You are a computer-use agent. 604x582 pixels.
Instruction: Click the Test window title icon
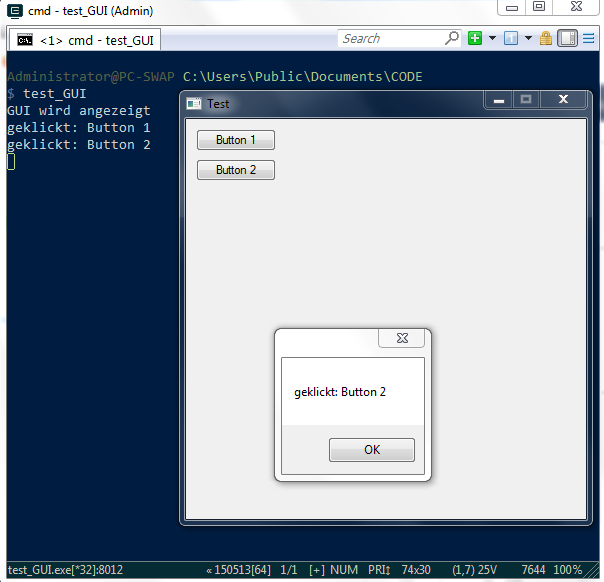coord(194,104)
